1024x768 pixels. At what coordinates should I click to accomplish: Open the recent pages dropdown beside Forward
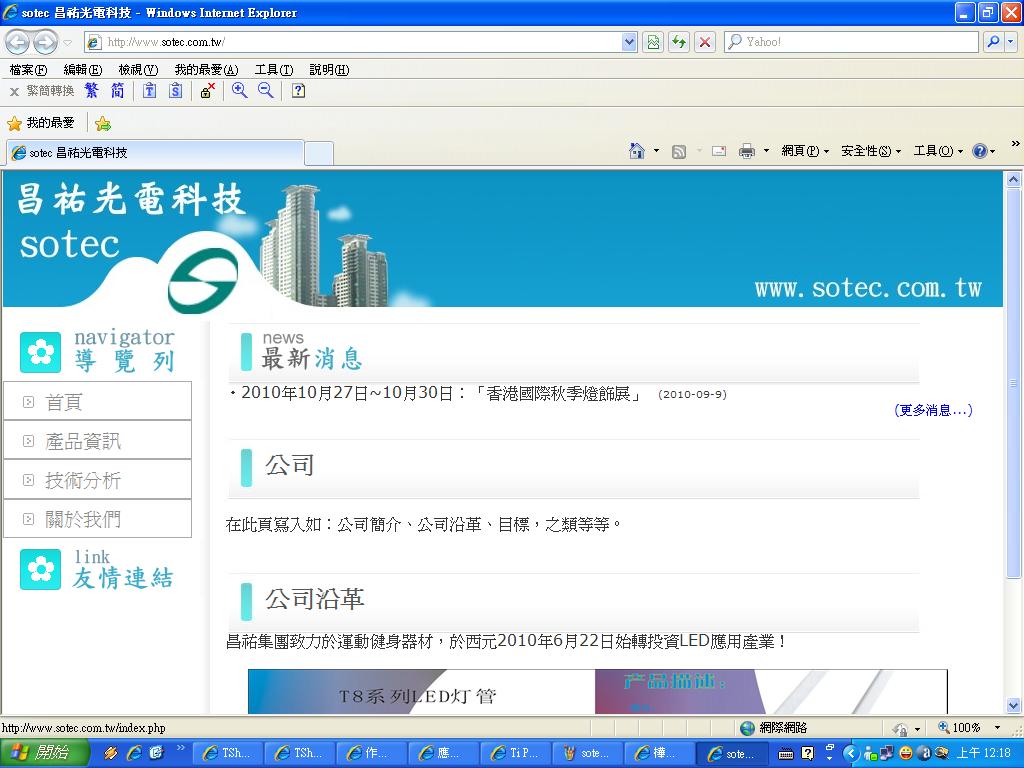click(x=67, y=42)
